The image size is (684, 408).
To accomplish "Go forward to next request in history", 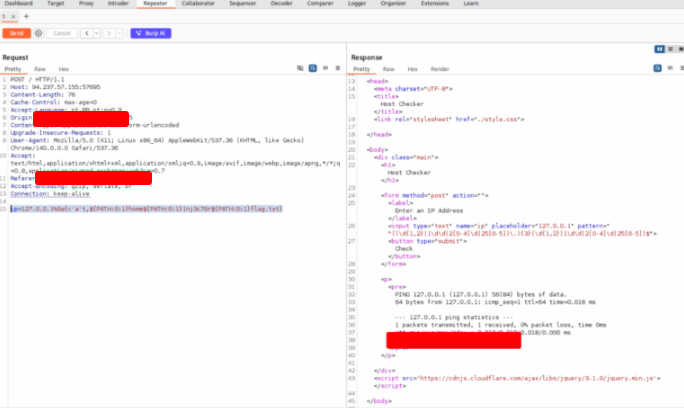I will (110, 33).
